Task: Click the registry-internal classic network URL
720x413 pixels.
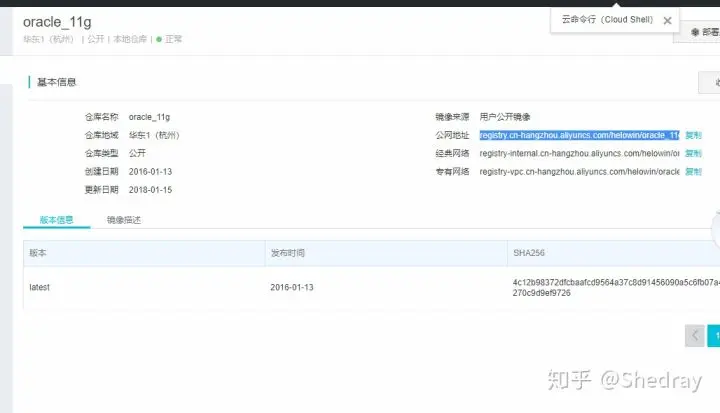Action: coord(579,153)
